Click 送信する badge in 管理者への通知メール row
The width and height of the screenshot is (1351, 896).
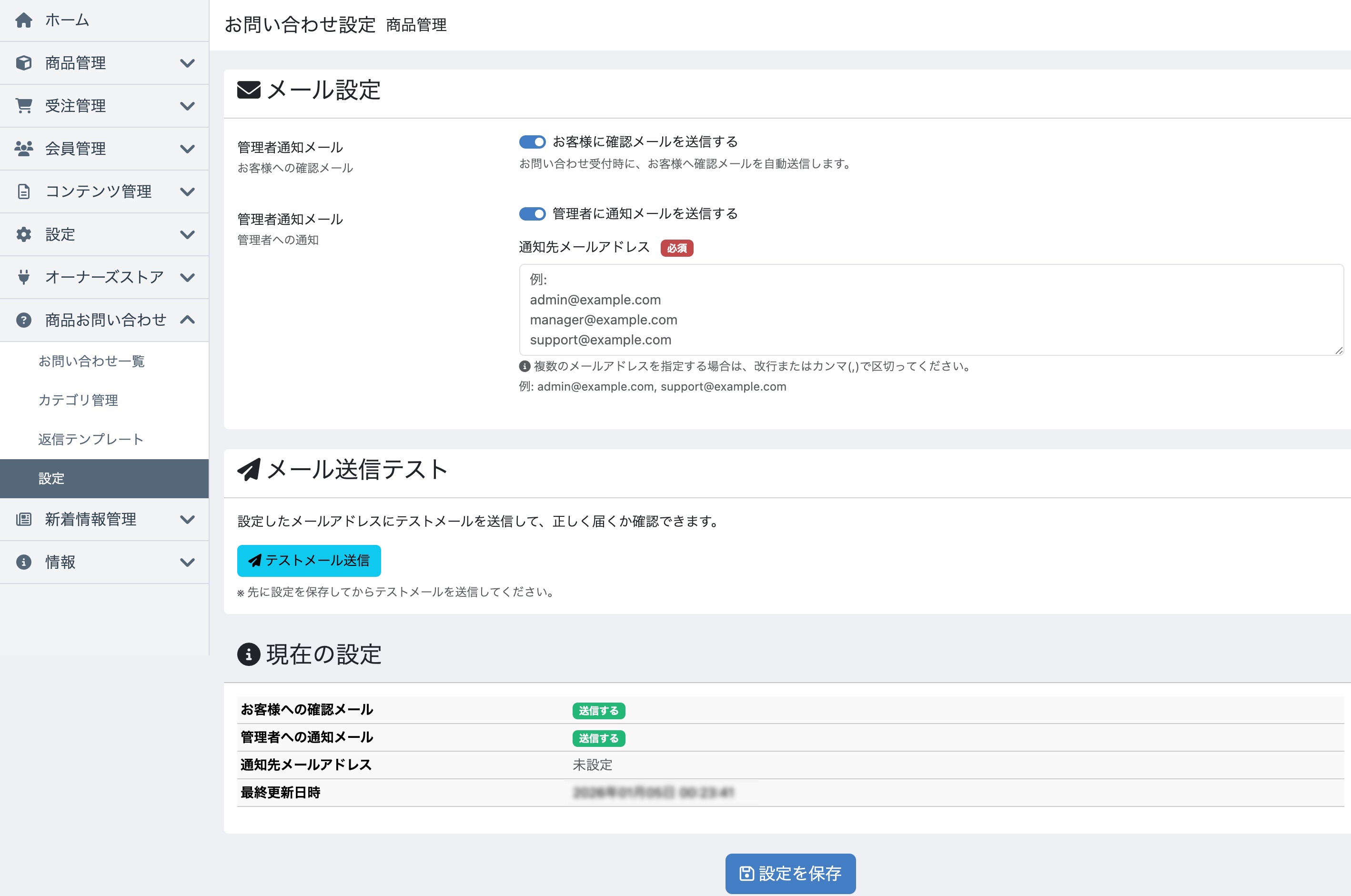pyautogui.click(x=599, y=738)
